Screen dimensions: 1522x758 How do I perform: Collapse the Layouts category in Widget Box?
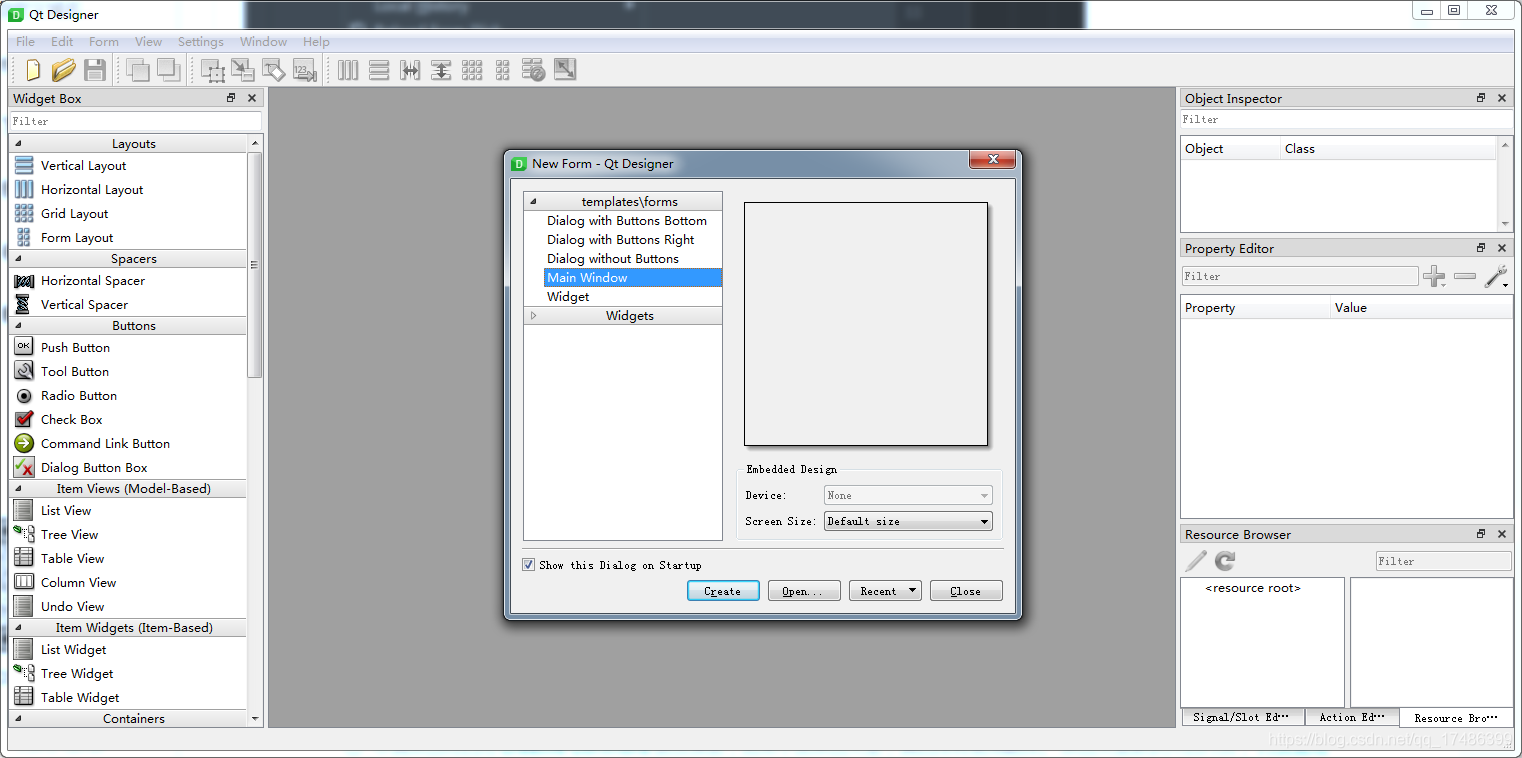pyautogui.click(x=18, y=144)
